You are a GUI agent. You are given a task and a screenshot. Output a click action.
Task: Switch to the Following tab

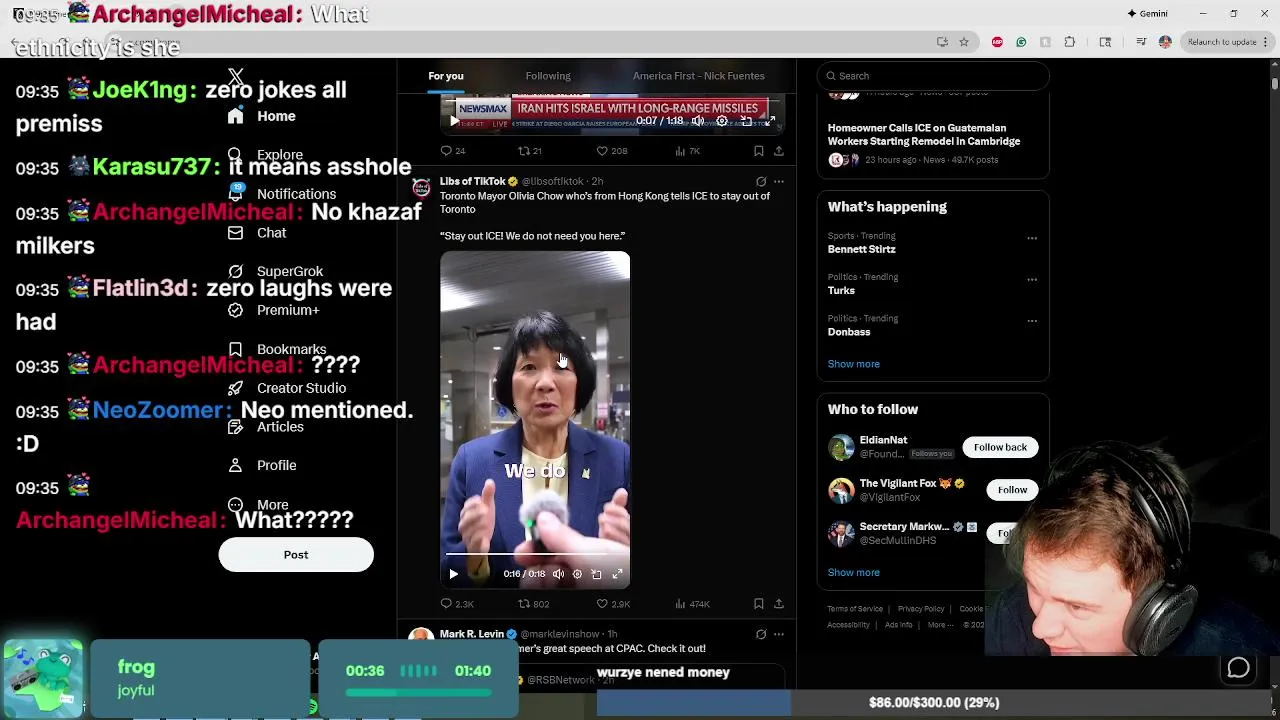pos(548,76)
